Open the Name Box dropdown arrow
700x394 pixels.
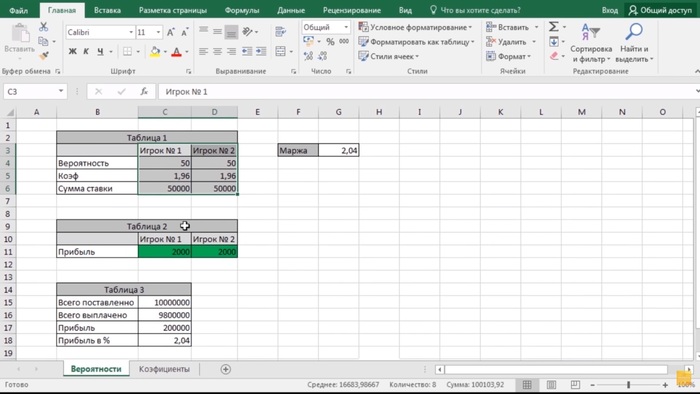pos(61,91)
